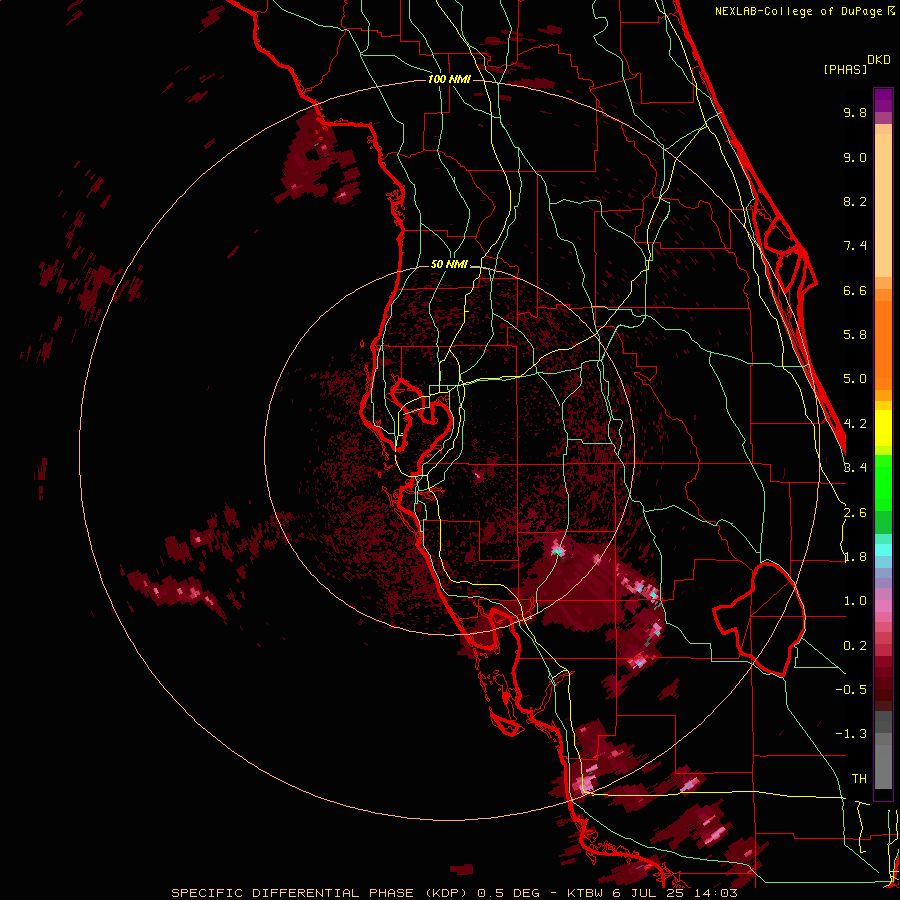Click the 4.2 value on the color scale
900x900 pixels.
click(855, 424)
